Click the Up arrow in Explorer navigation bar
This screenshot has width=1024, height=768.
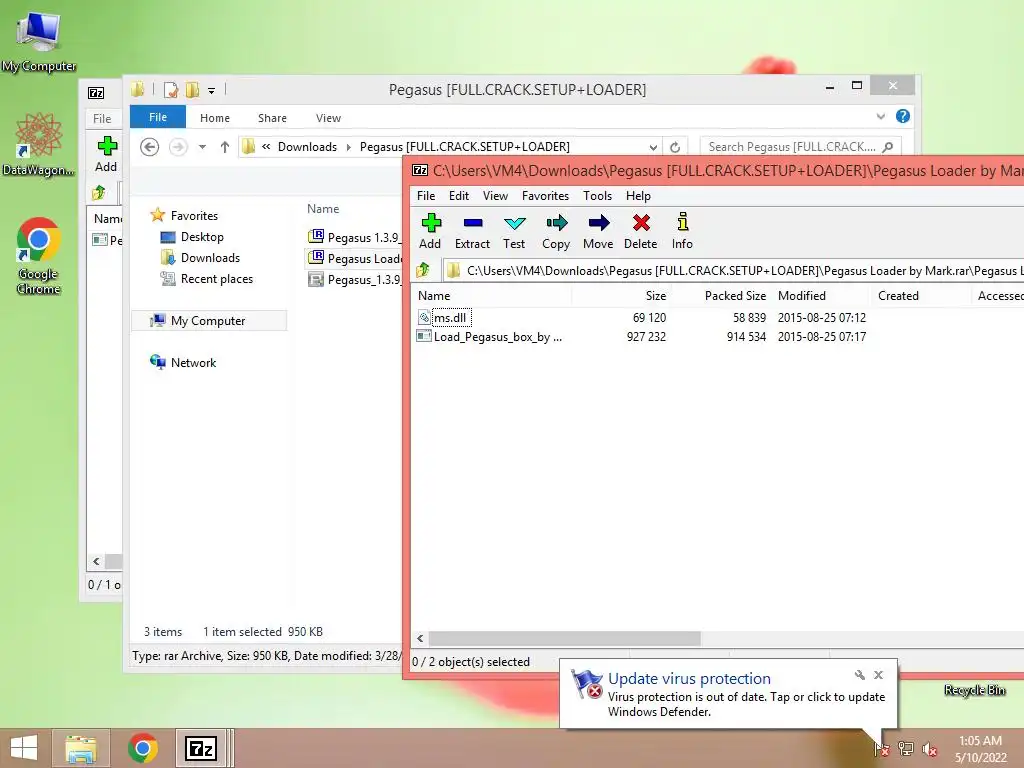(x=225, y=147)
